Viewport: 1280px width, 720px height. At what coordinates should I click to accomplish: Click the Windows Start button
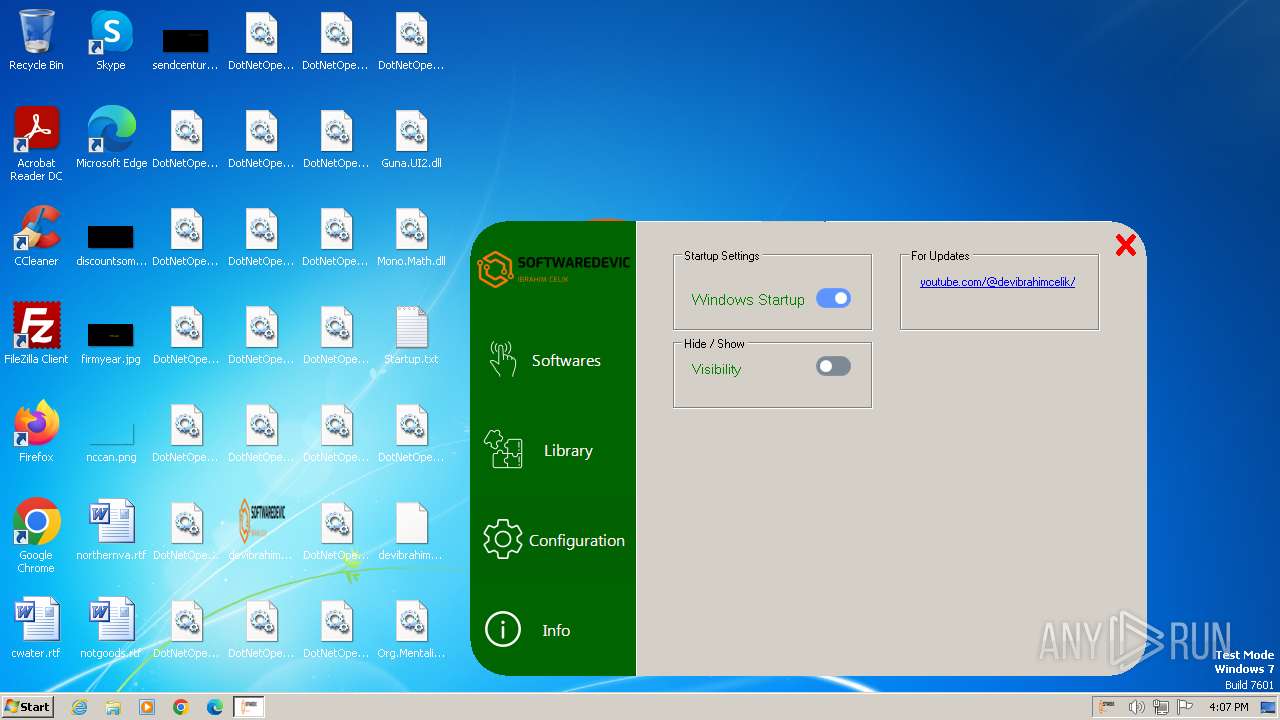click(28, 706)
